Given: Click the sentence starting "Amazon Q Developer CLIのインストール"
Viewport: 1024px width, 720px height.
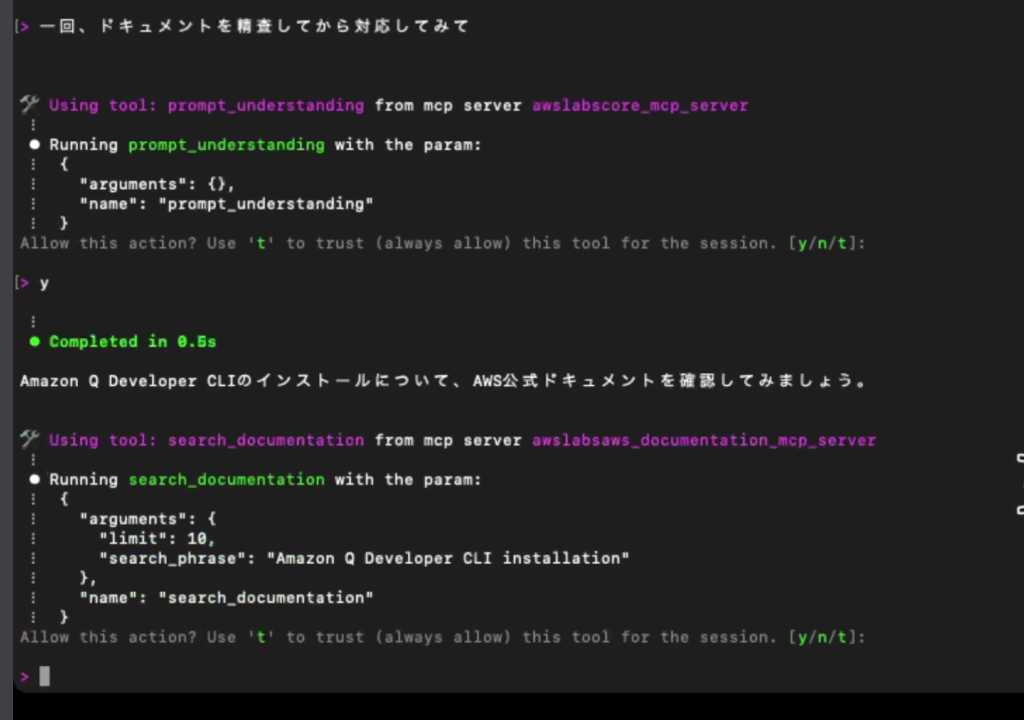Looking at the screenshot, I should pos(443,381).
